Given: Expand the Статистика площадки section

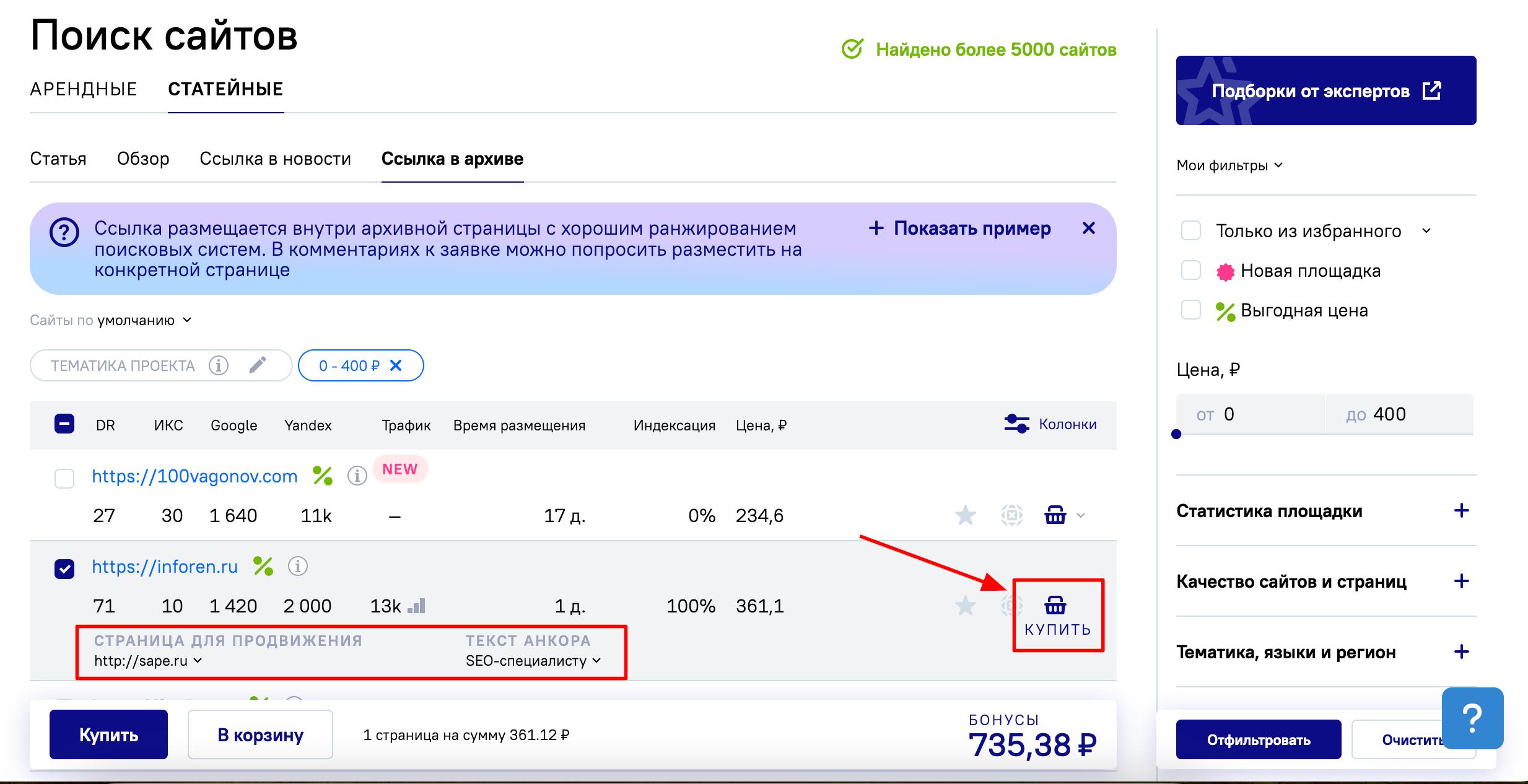Looking at the screenshot, I should pos(1461,511).
